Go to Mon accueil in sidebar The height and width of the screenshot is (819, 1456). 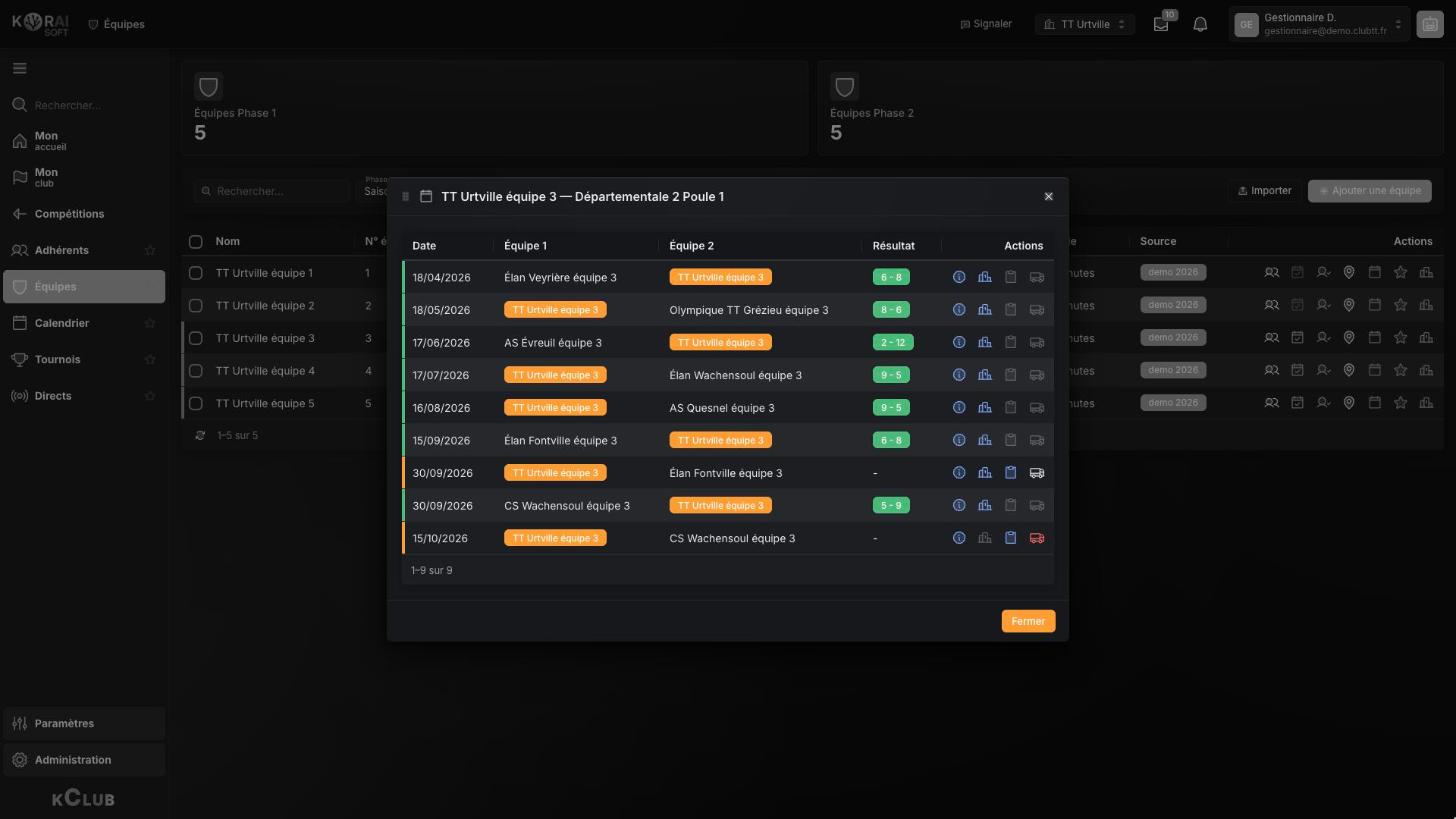click(x=84, y=141)
